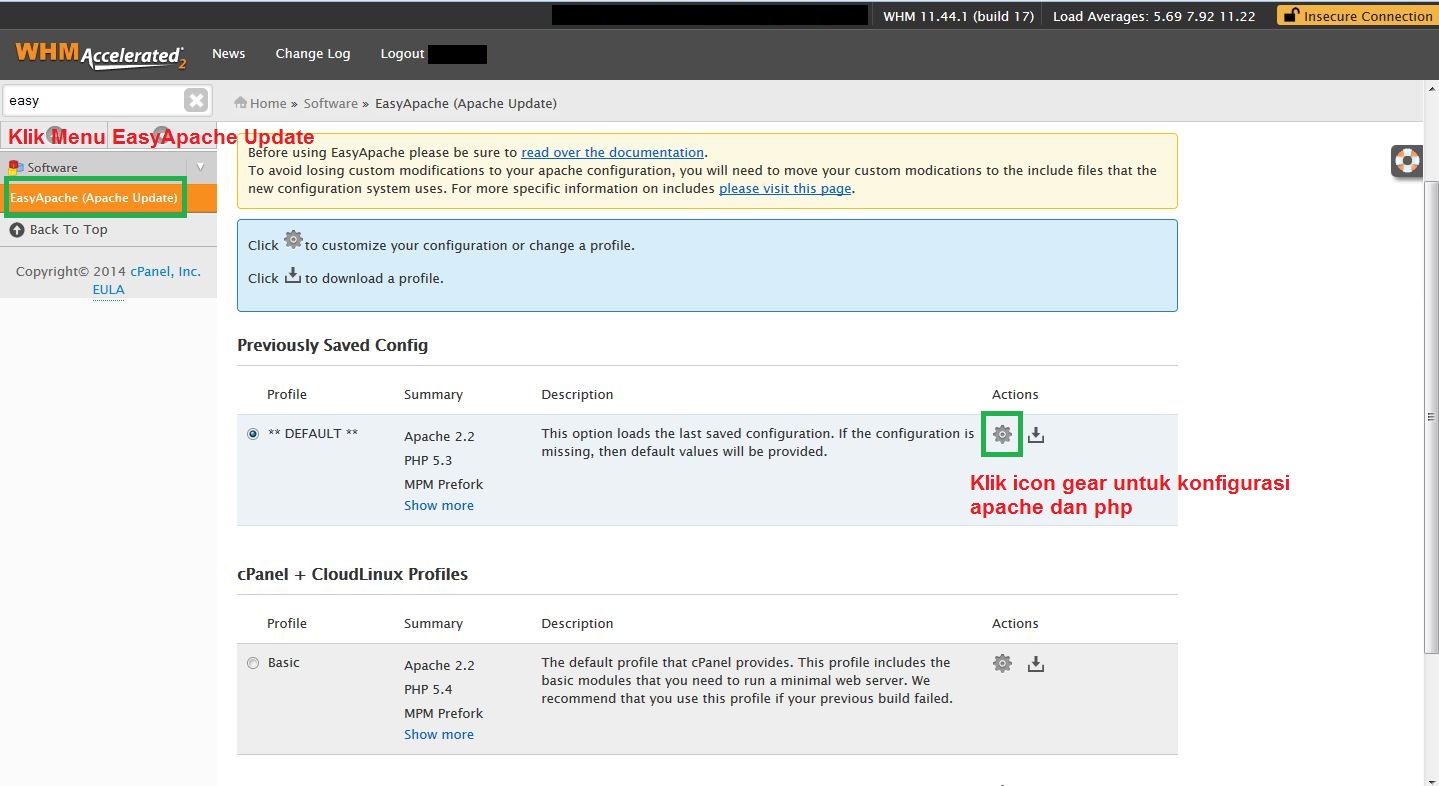Follow the 'please visit this page' link
This screenshot has width=1439, height=786.
785,189
